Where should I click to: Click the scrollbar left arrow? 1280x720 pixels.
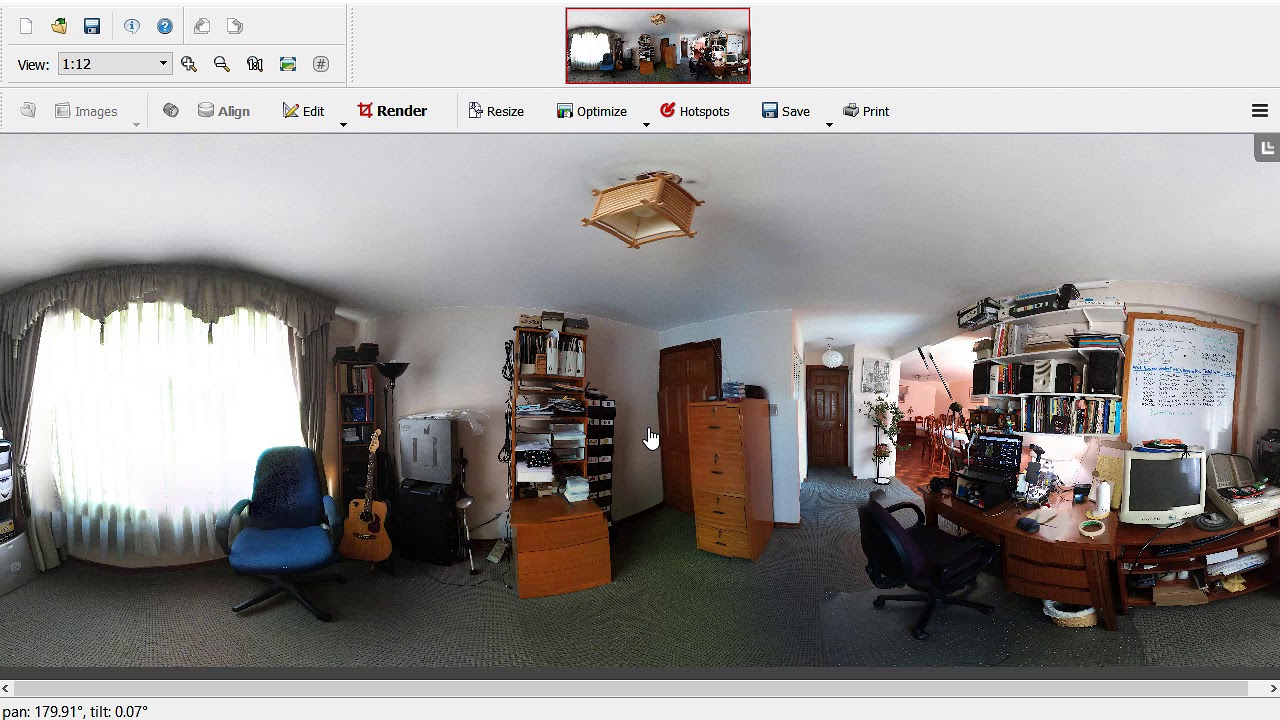tap(6, 688)
